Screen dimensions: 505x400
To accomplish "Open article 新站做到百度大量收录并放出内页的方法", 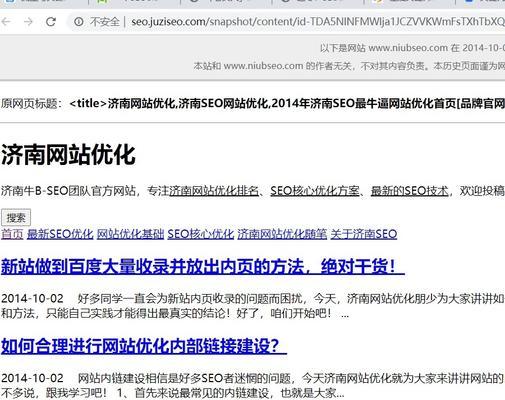I will [x=203, y=267].
